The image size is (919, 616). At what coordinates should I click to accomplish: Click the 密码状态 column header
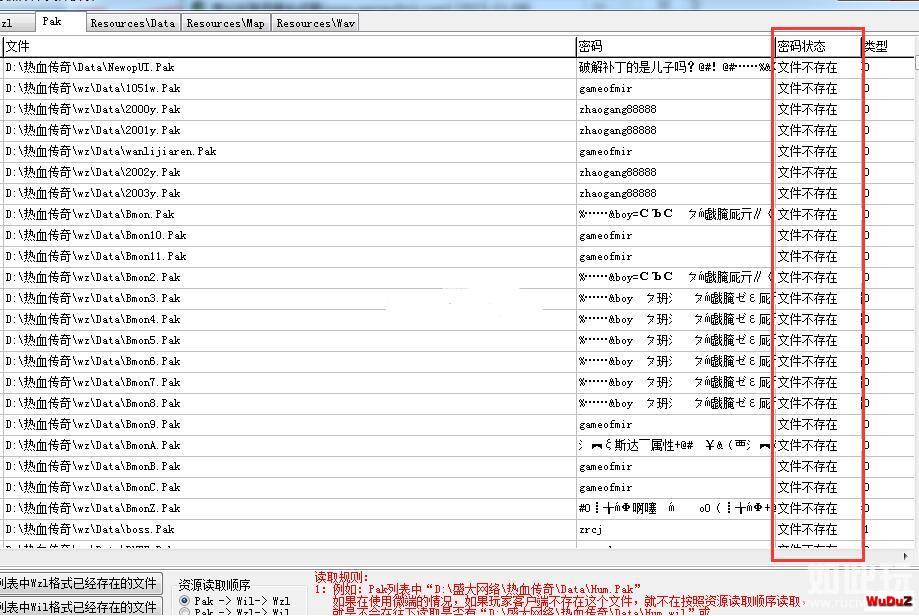pyautogui.click(x=818, y=46)
